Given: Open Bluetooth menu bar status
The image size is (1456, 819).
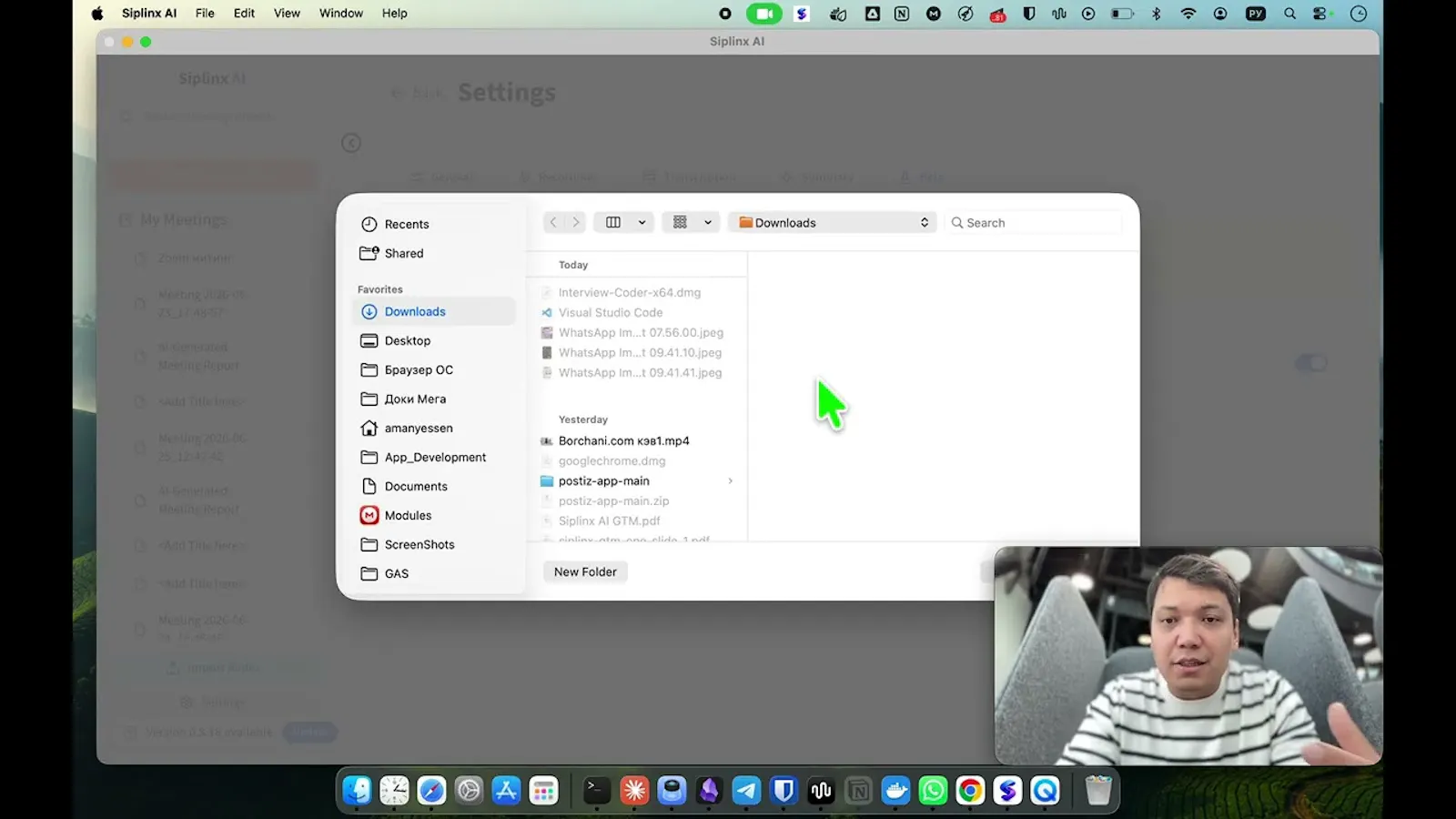Looking at the screenshot, I should click(x=1156, y=13).
